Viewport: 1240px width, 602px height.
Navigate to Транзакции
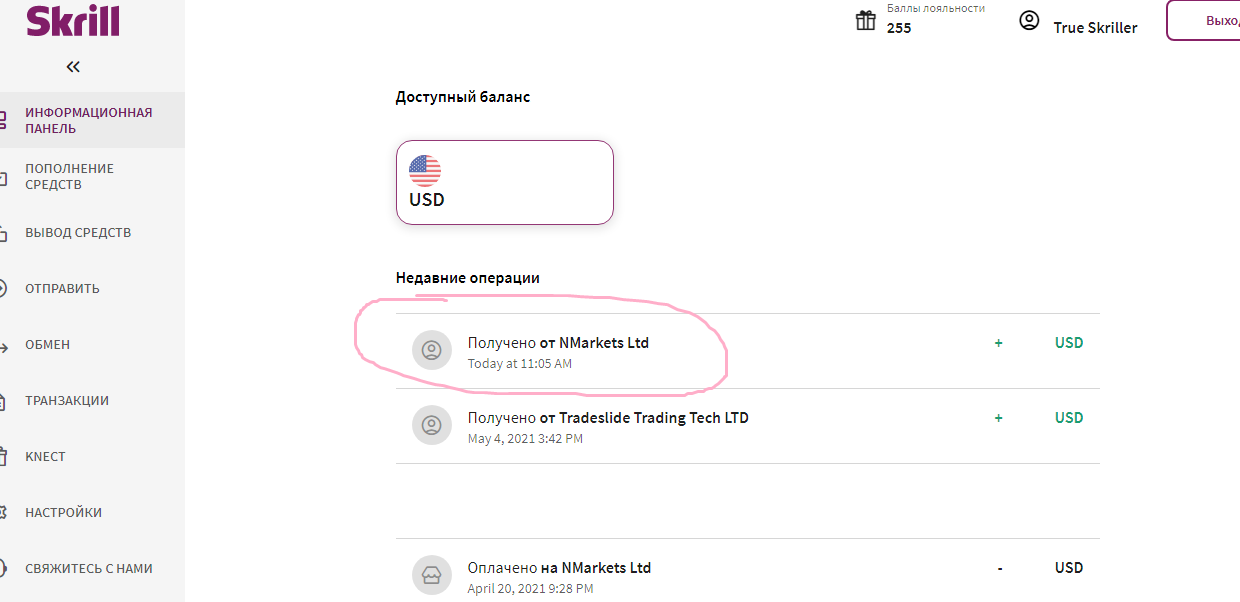(92, 400)
